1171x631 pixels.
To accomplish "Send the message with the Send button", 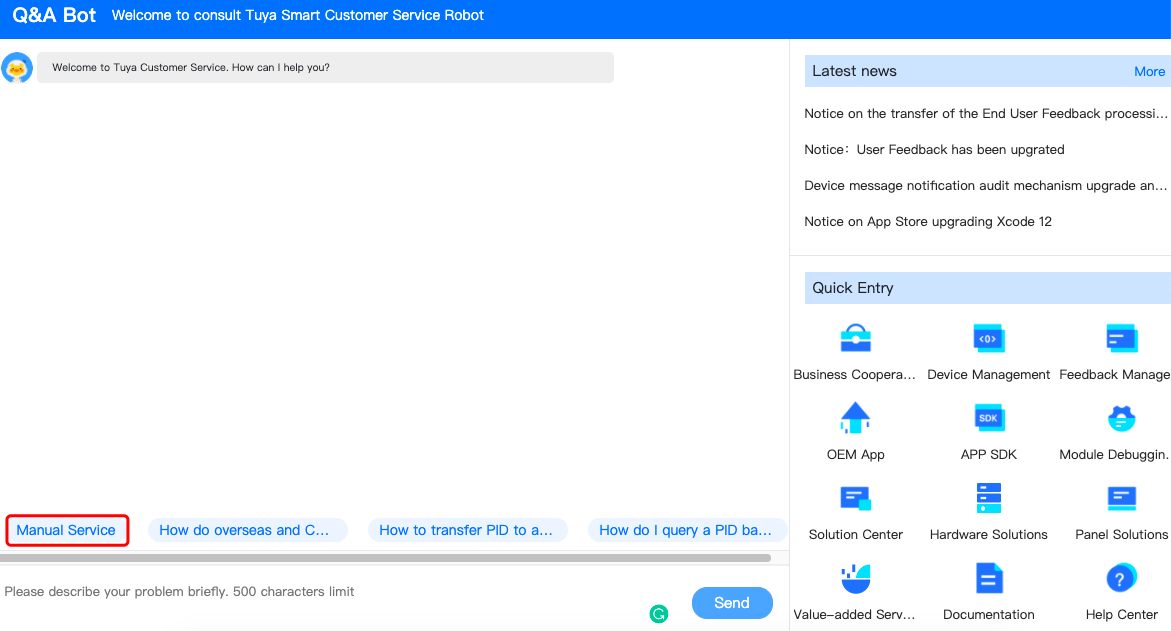I will click(732, 603).
